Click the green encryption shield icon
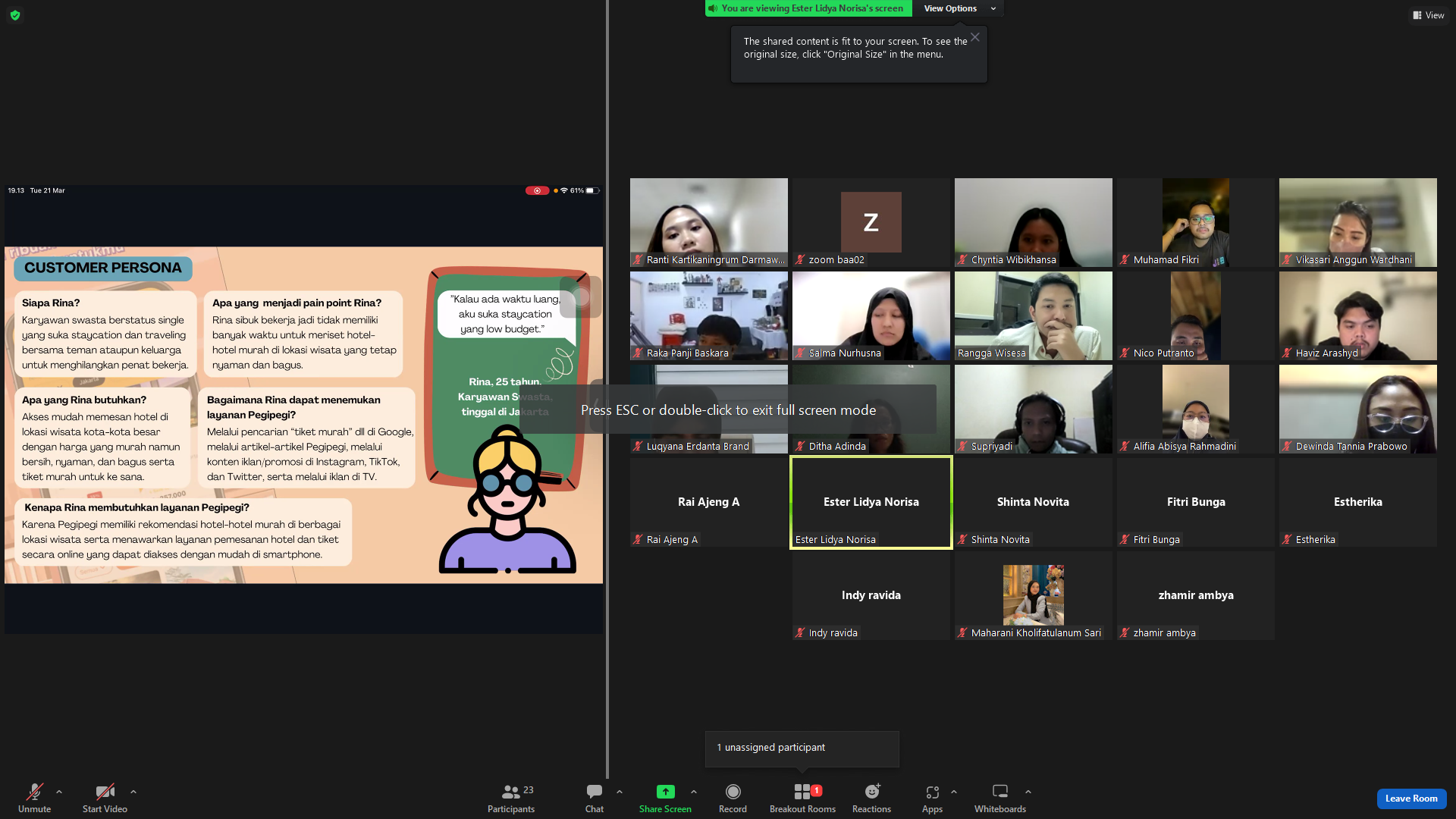Image resolution: width=1456 pixels, height=819 pixels. pyautogui.click(x=15, y=15)
